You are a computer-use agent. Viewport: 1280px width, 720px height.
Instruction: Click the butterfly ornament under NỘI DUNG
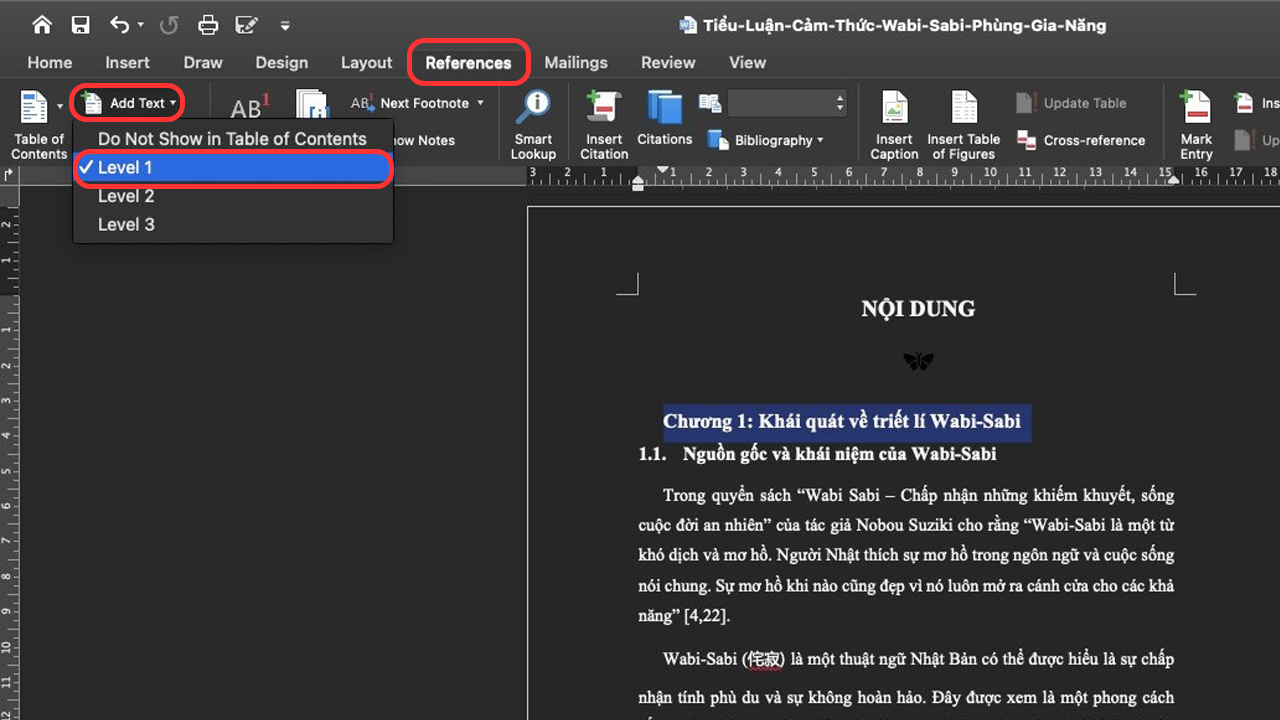pyautogui.click(x=918, y=361)
